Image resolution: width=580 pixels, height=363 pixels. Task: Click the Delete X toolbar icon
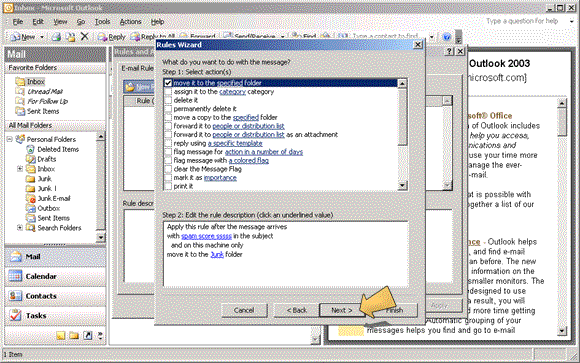[85, 36]
